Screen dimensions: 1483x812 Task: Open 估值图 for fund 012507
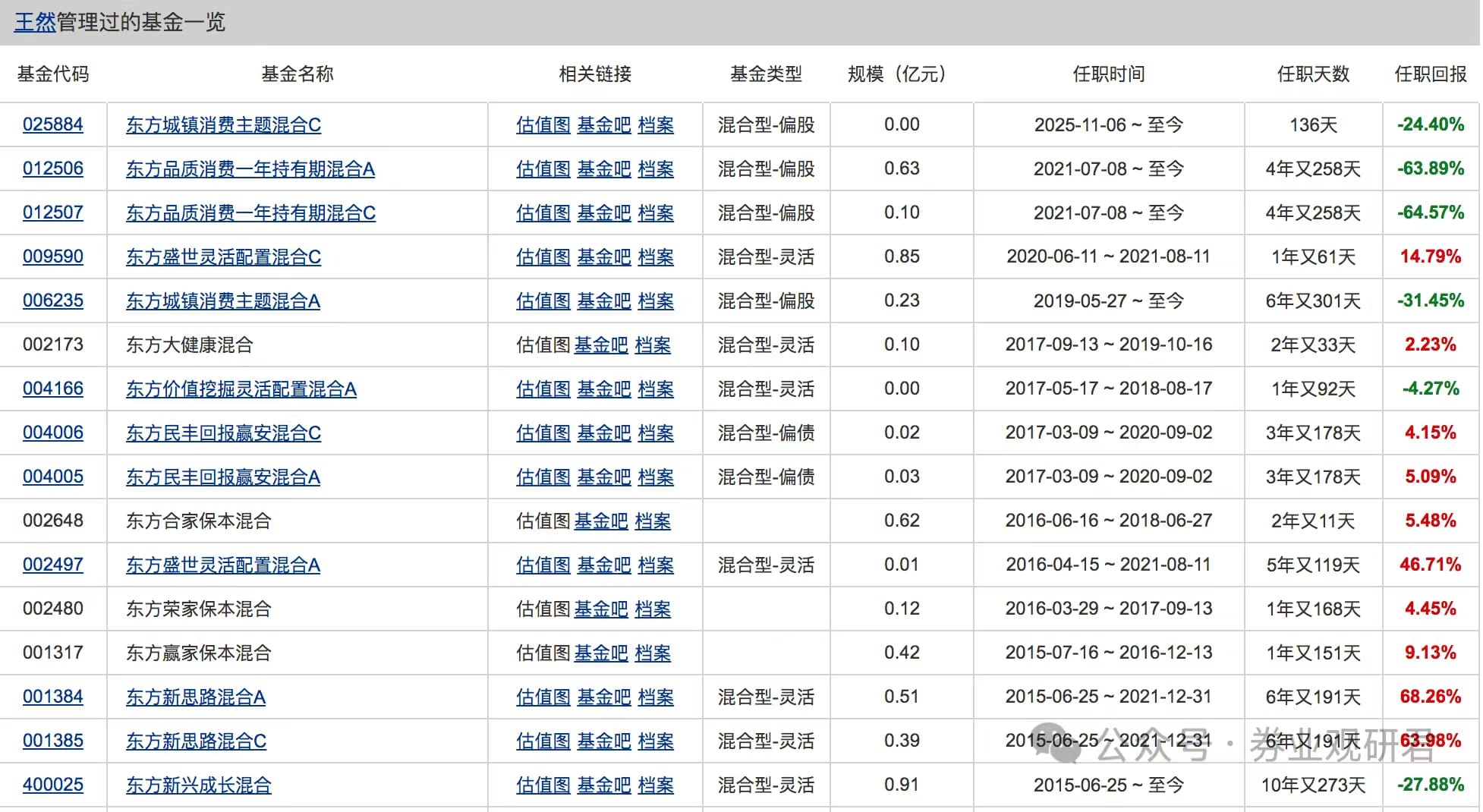click(543, 213)
